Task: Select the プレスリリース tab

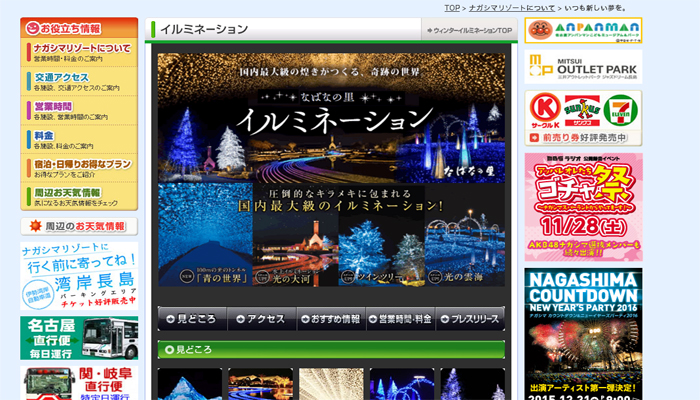Action: pos(471,319)
